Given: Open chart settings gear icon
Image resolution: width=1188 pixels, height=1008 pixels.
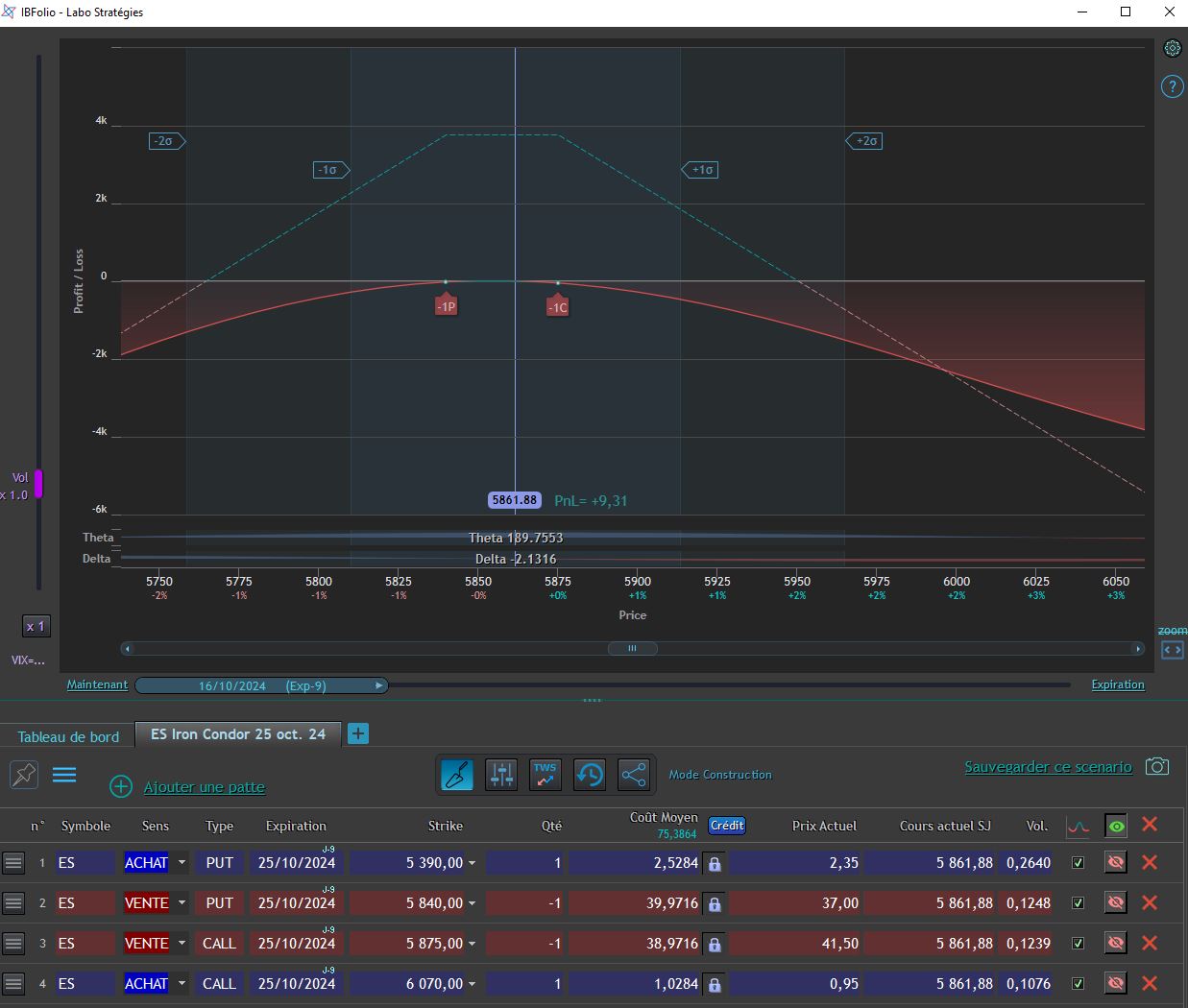Looking at the screenshot, I should [x=1173, y=48].
